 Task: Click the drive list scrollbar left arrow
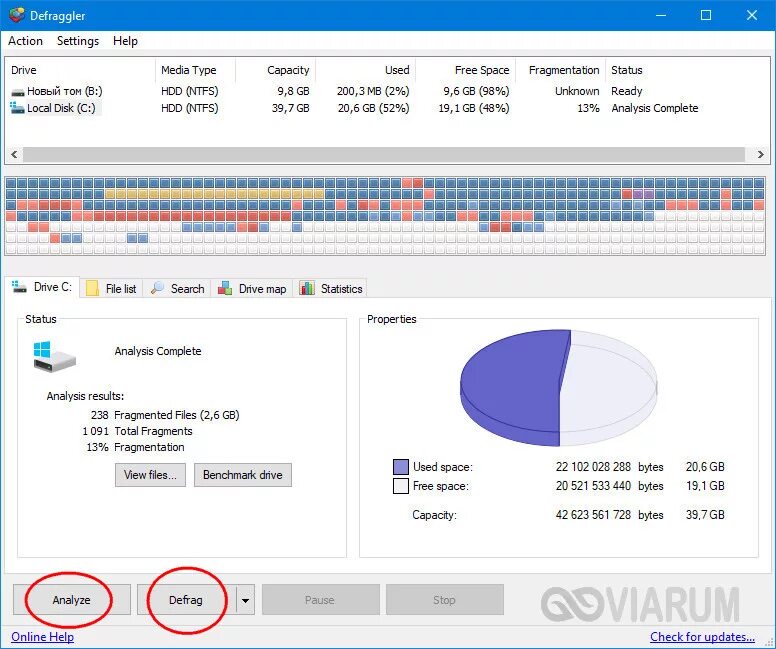[14, 154]
